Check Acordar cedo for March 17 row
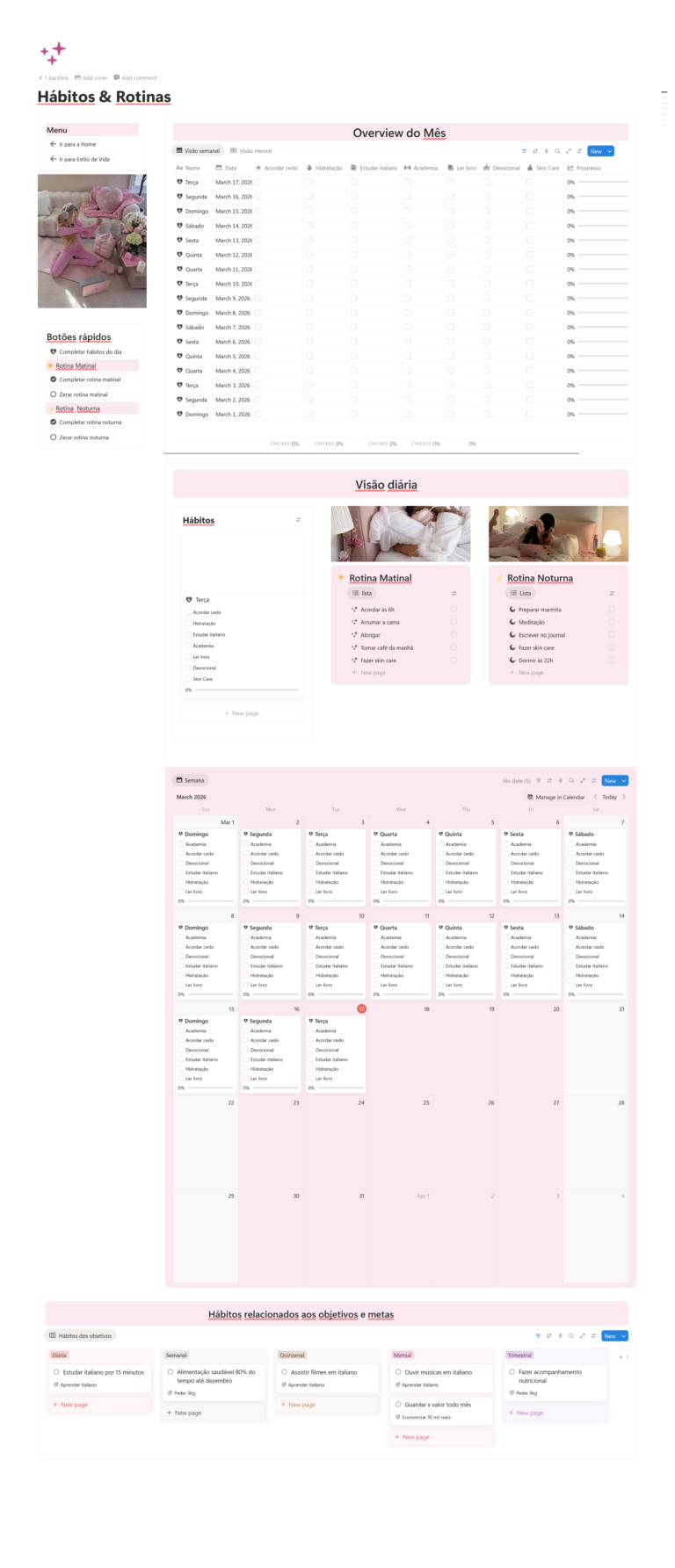Viewport: 675px width, 1568px height. pos(258,182)
